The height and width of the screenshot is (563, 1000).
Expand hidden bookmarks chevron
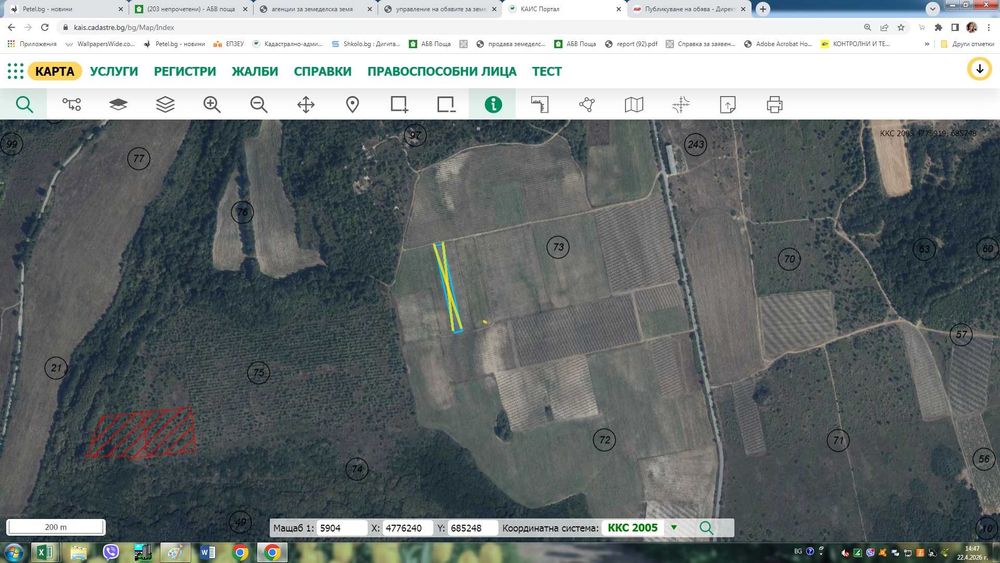[x=927, y=44]
